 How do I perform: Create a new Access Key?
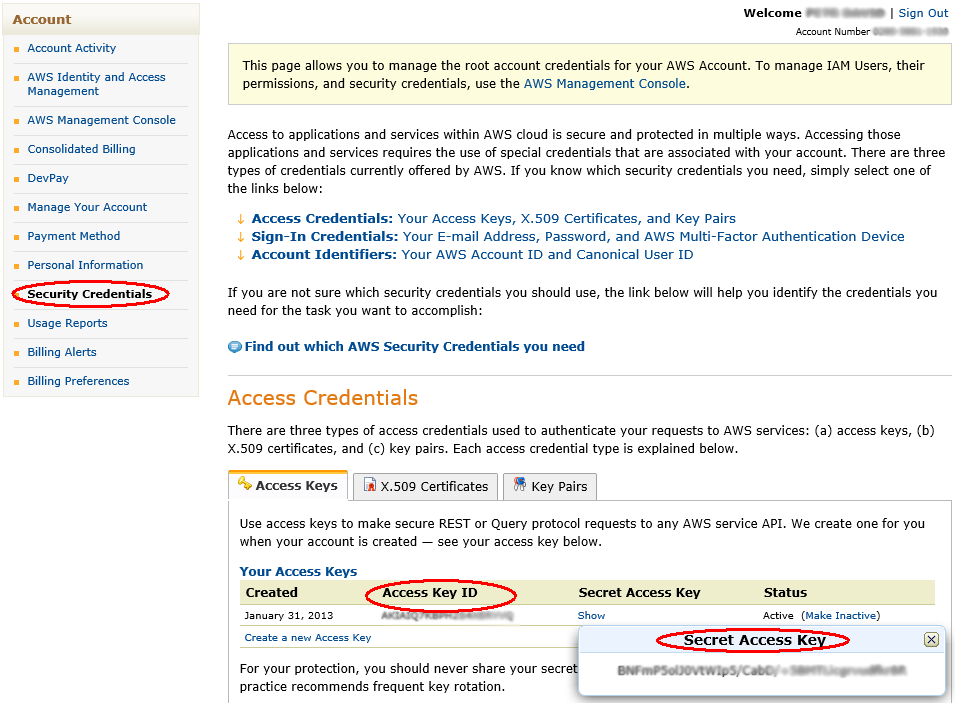[x=308, y=637]
